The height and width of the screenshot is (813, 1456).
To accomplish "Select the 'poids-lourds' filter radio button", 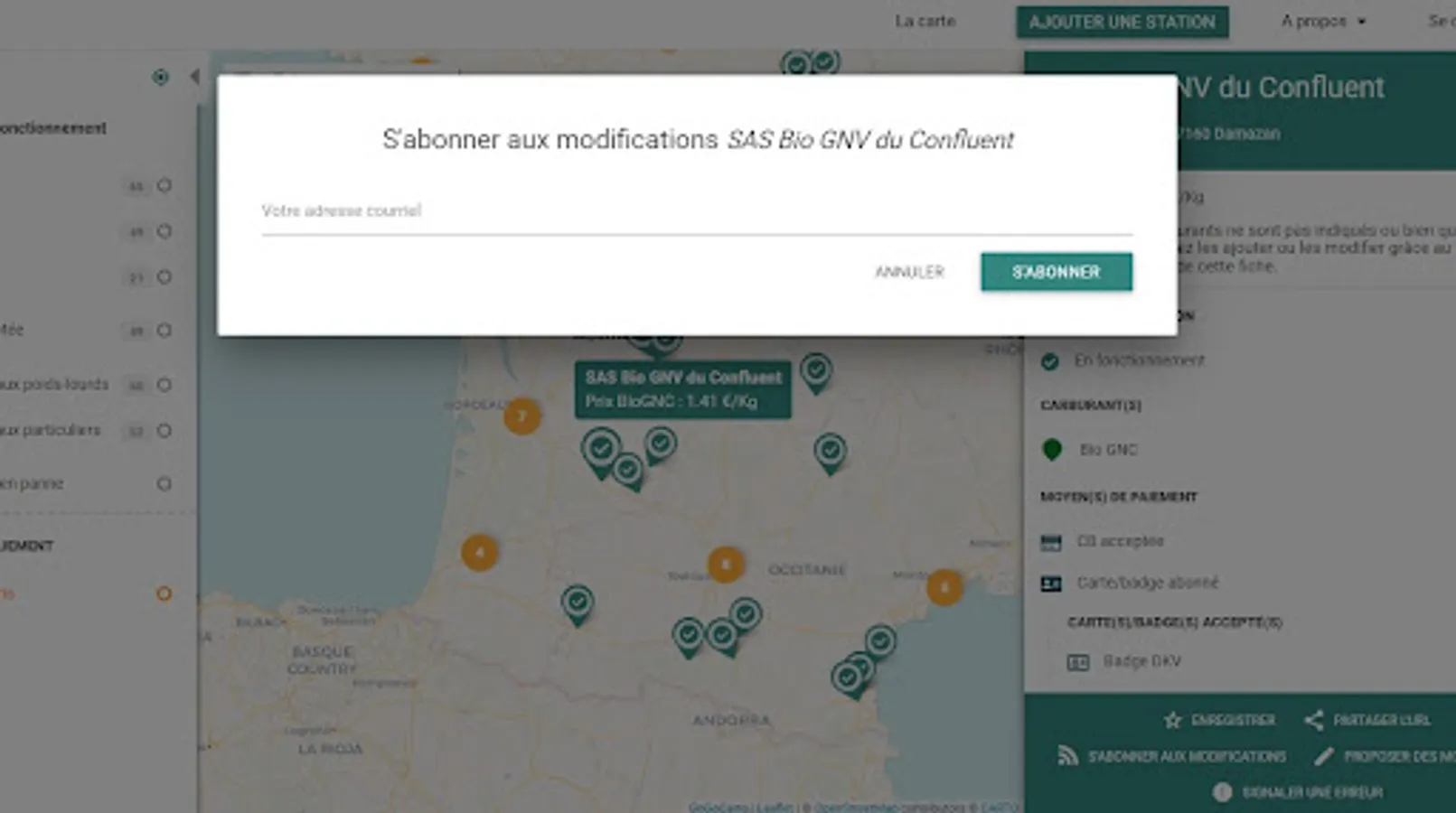I will (164, 385).
